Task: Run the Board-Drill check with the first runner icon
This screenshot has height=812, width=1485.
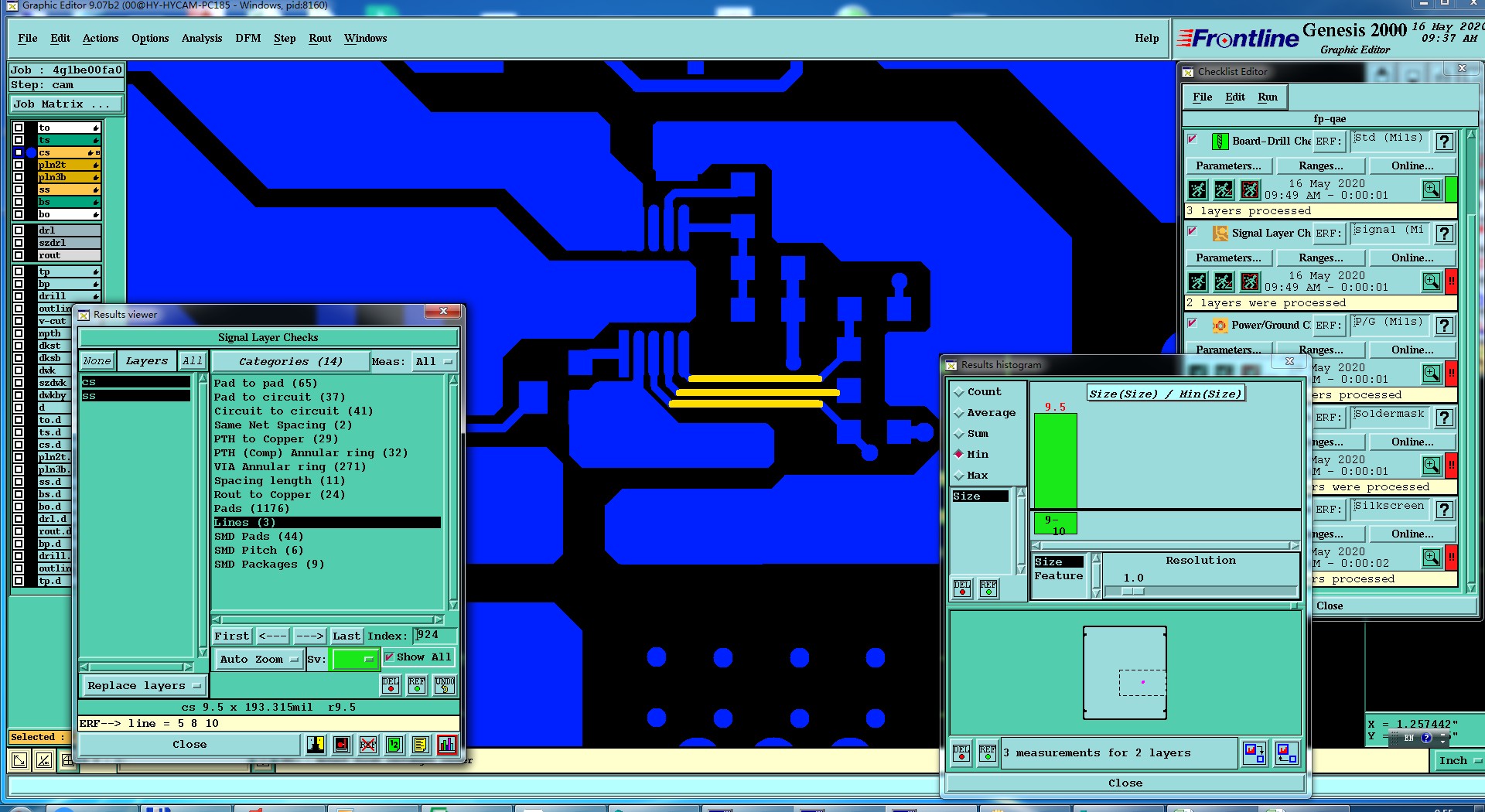Action: (x=1197, y=189)
